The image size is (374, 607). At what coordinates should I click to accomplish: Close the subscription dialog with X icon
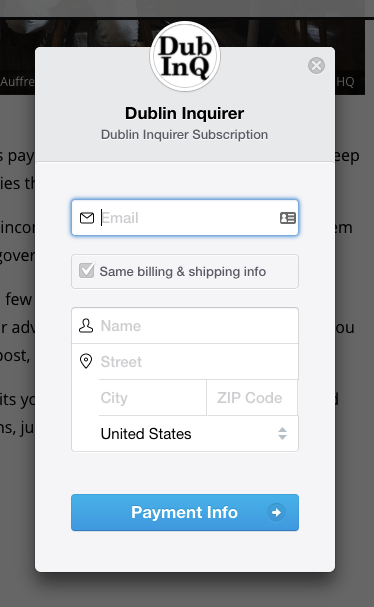tap(316, 65)
